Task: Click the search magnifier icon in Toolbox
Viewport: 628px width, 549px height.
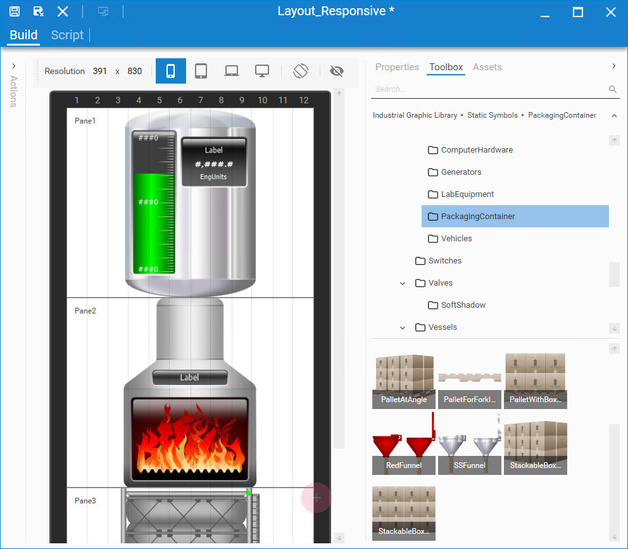Action: [x=613, y=89]
